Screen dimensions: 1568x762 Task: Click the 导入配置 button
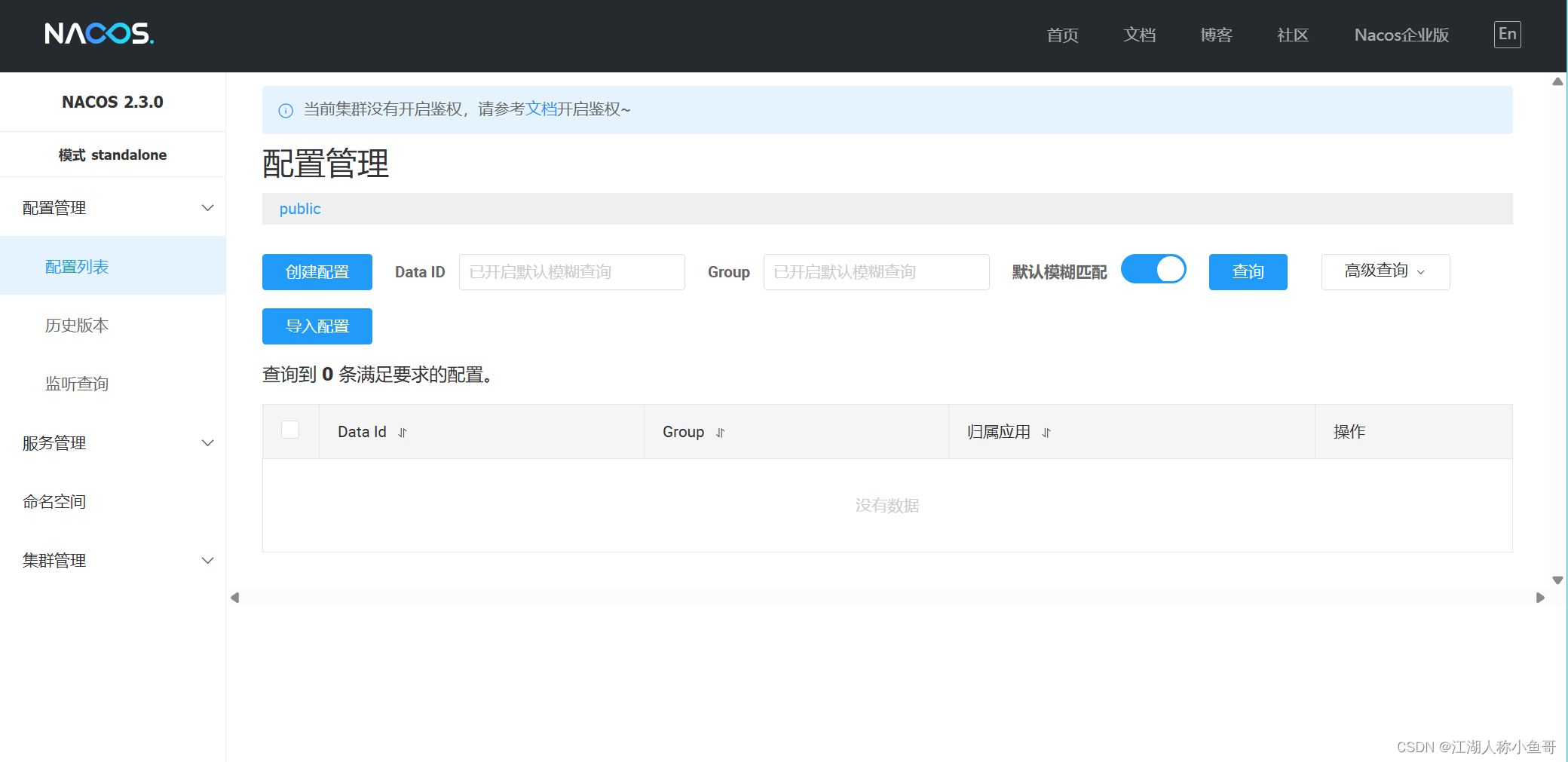pyautogui.click(x=317, y=326)
